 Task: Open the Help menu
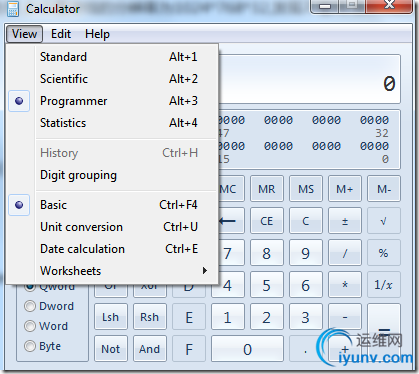(97, 34)
